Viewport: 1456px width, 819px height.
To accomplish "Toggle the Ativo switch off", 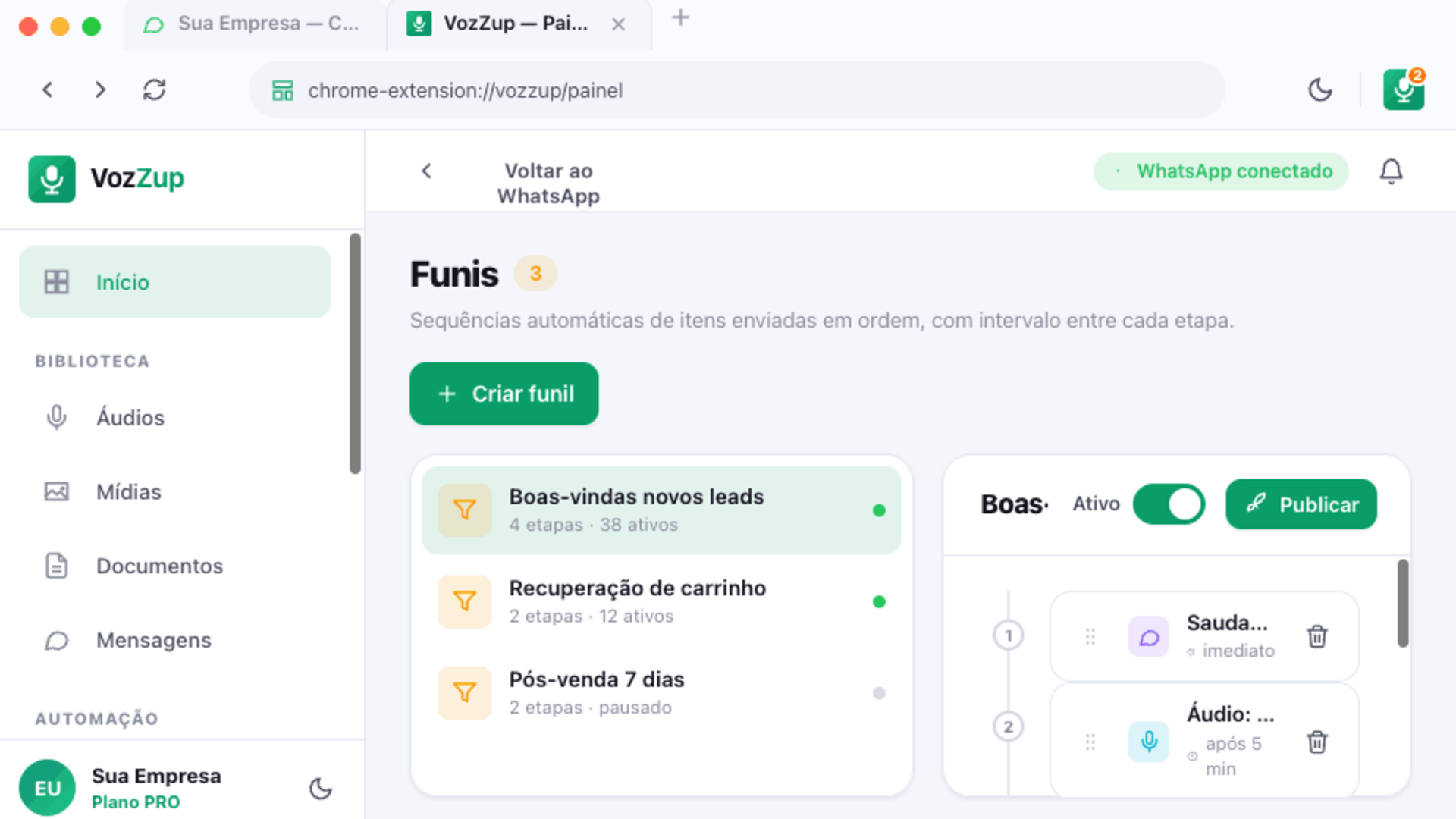I will [1169, 504].
